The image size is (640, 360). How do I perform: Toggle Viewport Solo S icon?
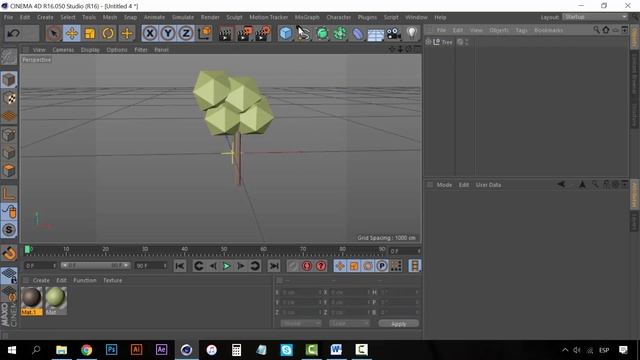tap(9, 230)
